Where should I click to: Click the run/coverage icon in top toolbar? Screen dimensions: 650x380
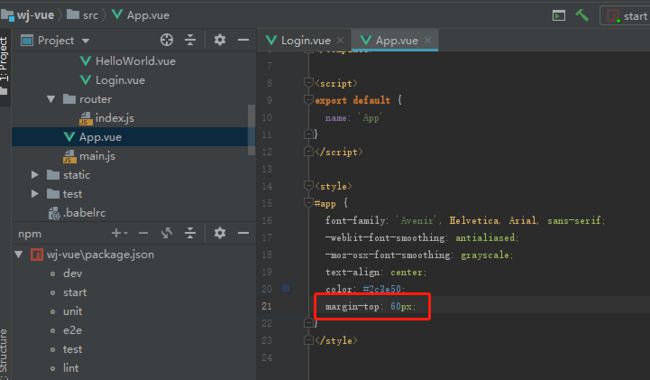[558, 16]
